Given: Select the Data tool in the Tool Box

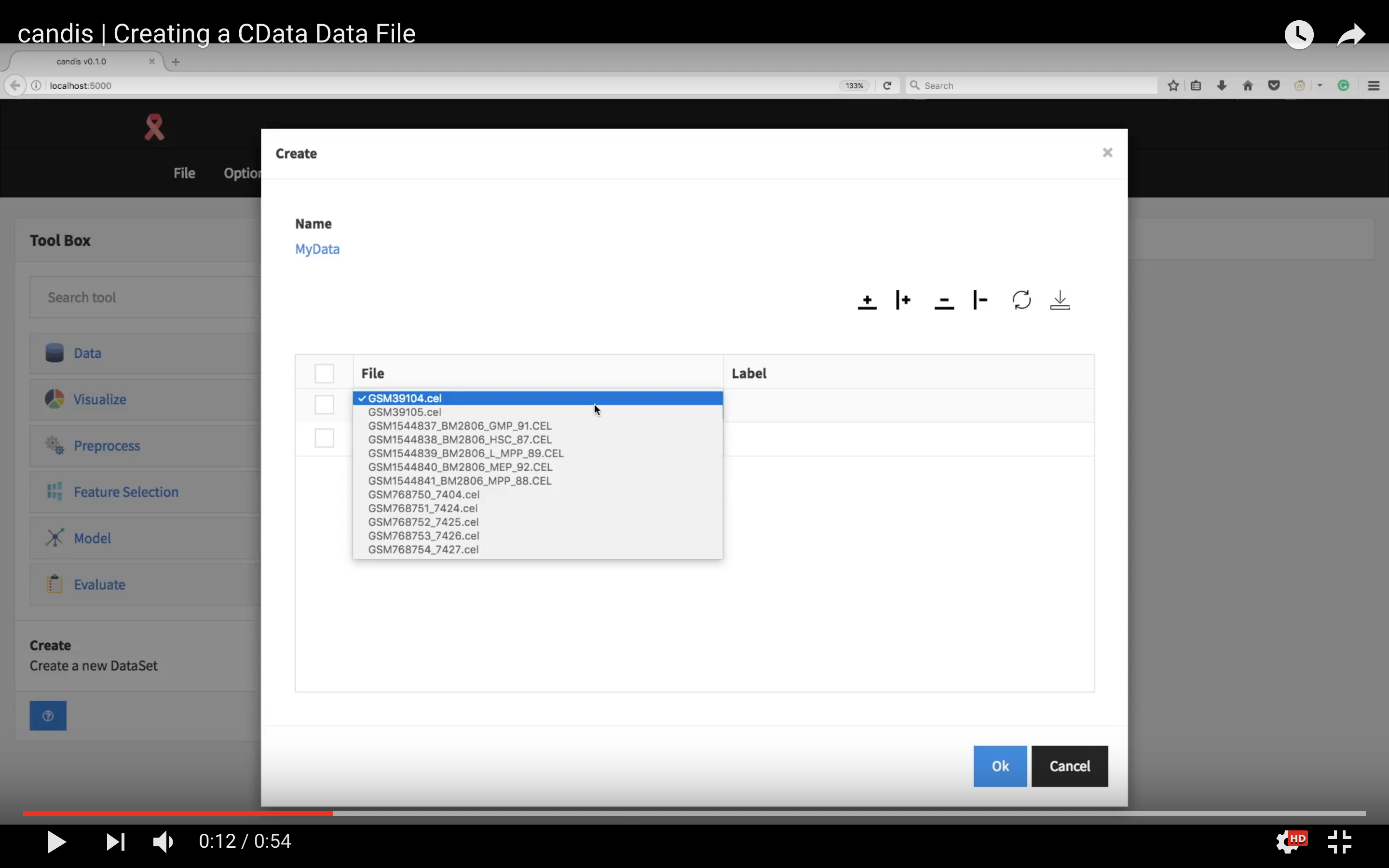Looking at the screenshot, I should pos(86,353).
